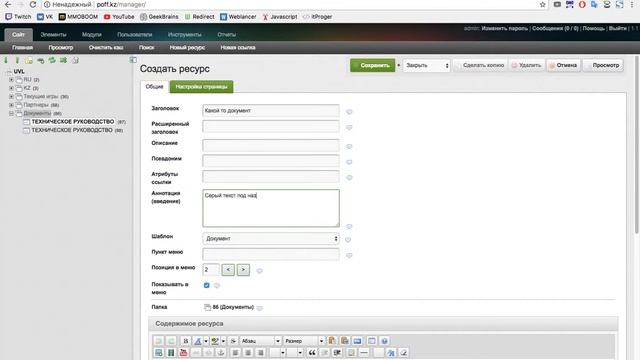
Task: Open the Абзац paragraph format dropdown
Action: point(260,341)
